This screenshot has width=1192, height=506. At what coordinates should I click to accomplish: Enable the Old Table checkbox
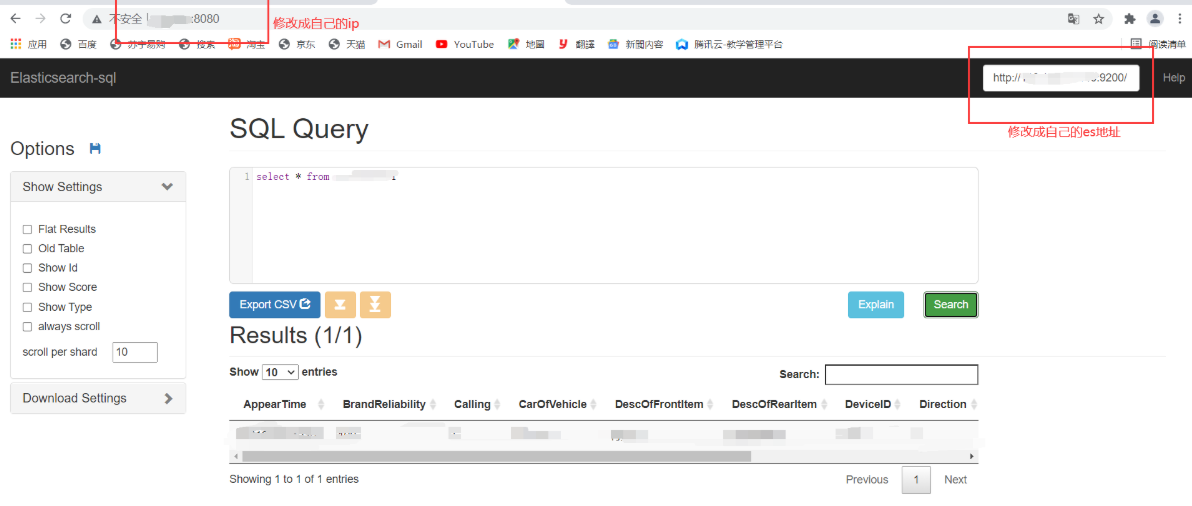pyautogui.click(x=27, y=248)
